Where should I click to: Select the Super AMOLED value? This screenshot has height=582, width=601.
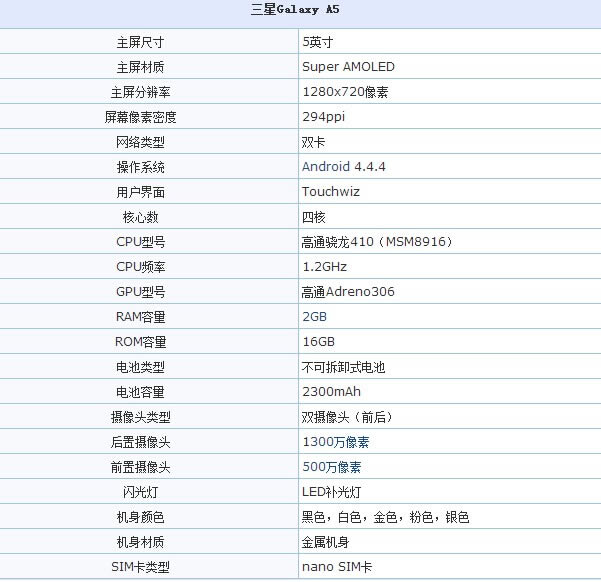(348, 67)
